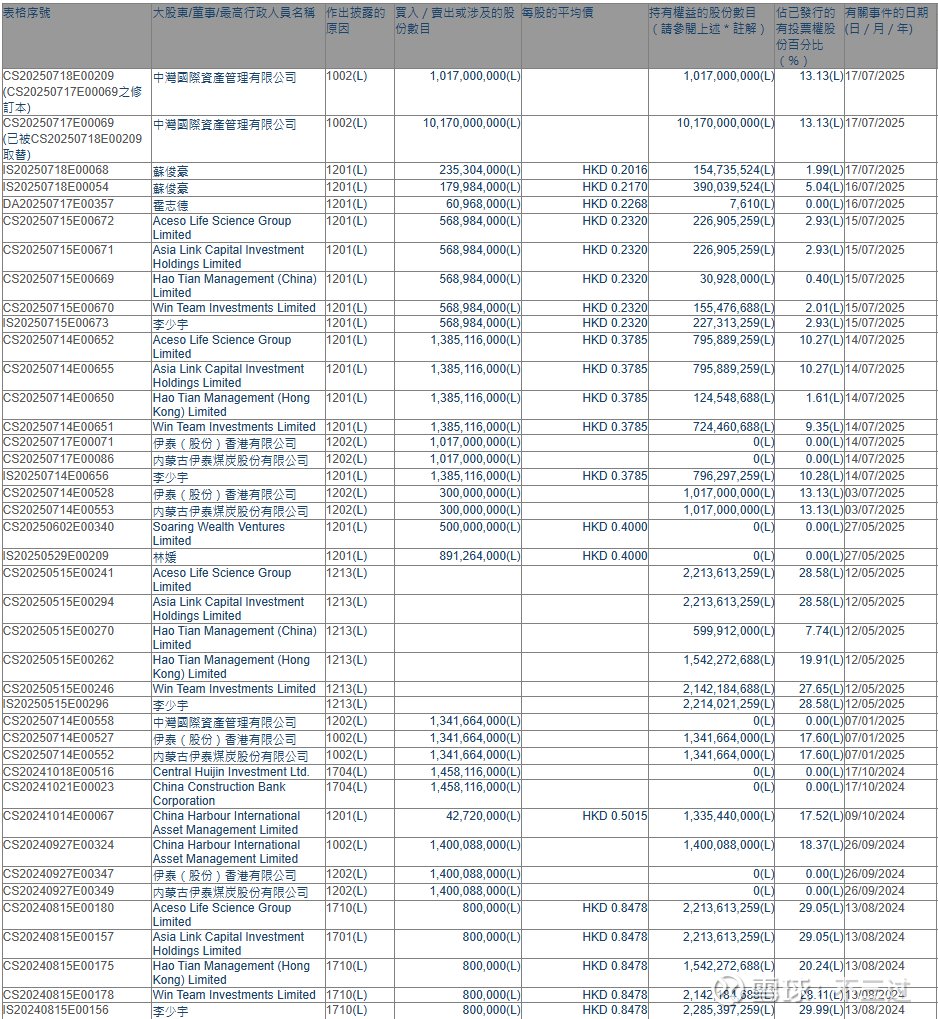The width and height of the screenshot is (938, 1019).
Task: Open form IS20240815E00156 link
Action: [x=56, y=1010]
